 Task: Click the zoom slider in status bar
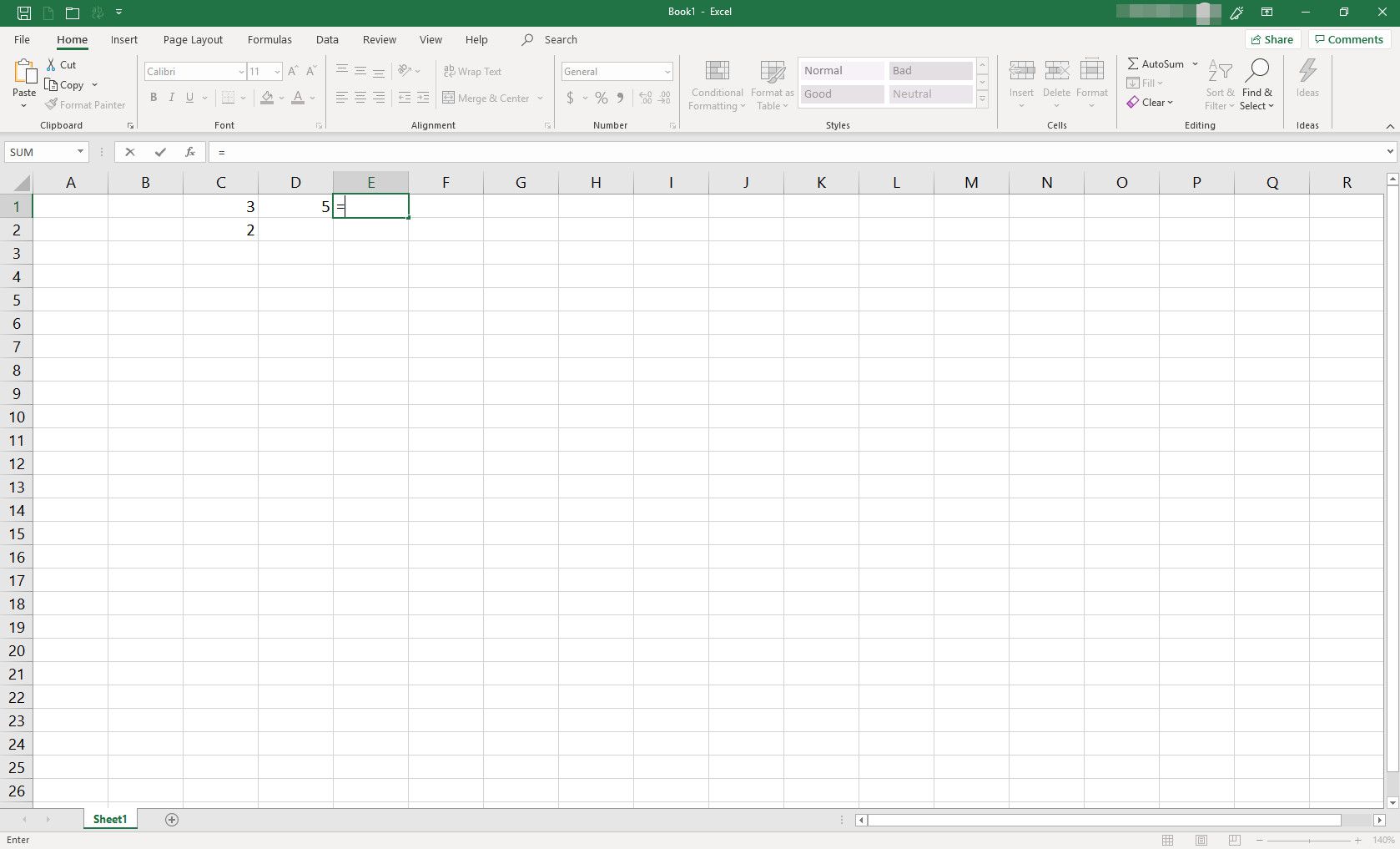(1308, 840)
